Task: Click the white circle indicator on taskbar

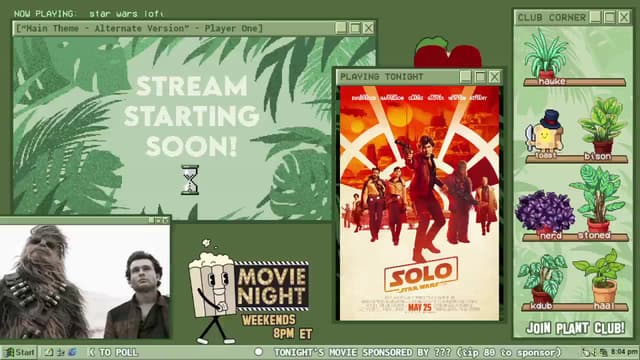Action: [x=258, y=351]
